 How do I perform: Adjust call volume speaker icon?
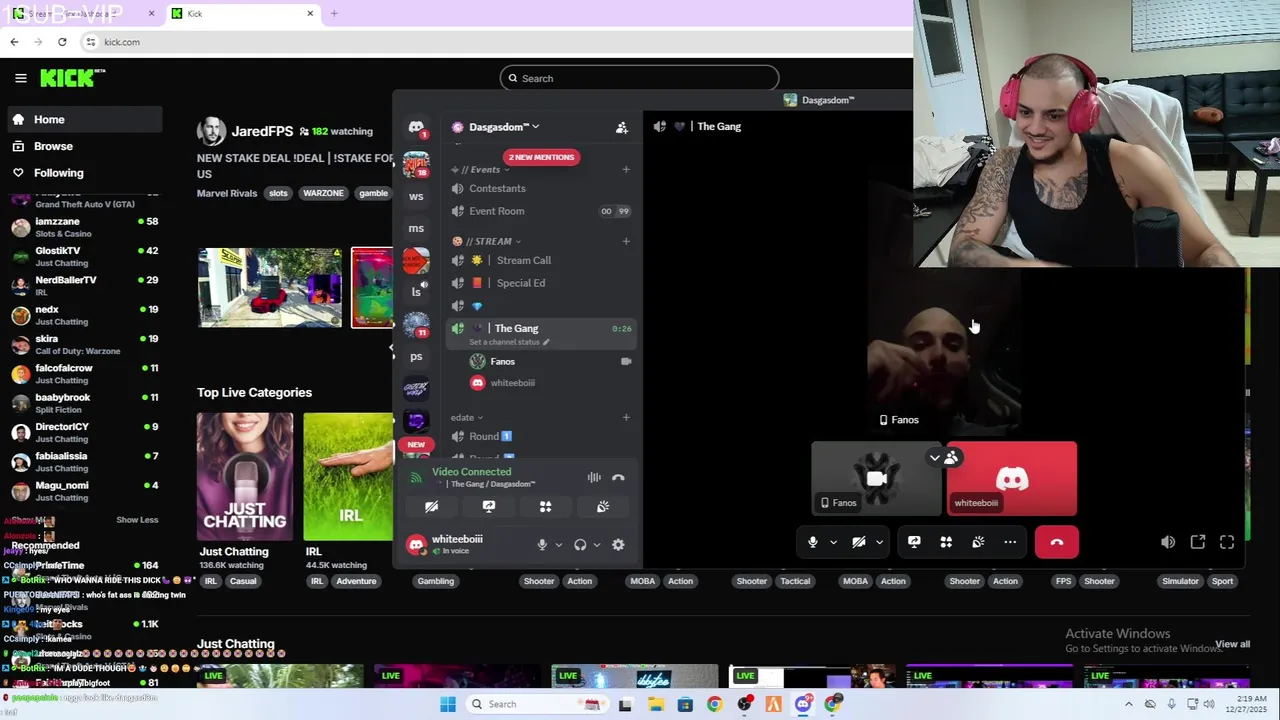click(x=1168, y=542)
